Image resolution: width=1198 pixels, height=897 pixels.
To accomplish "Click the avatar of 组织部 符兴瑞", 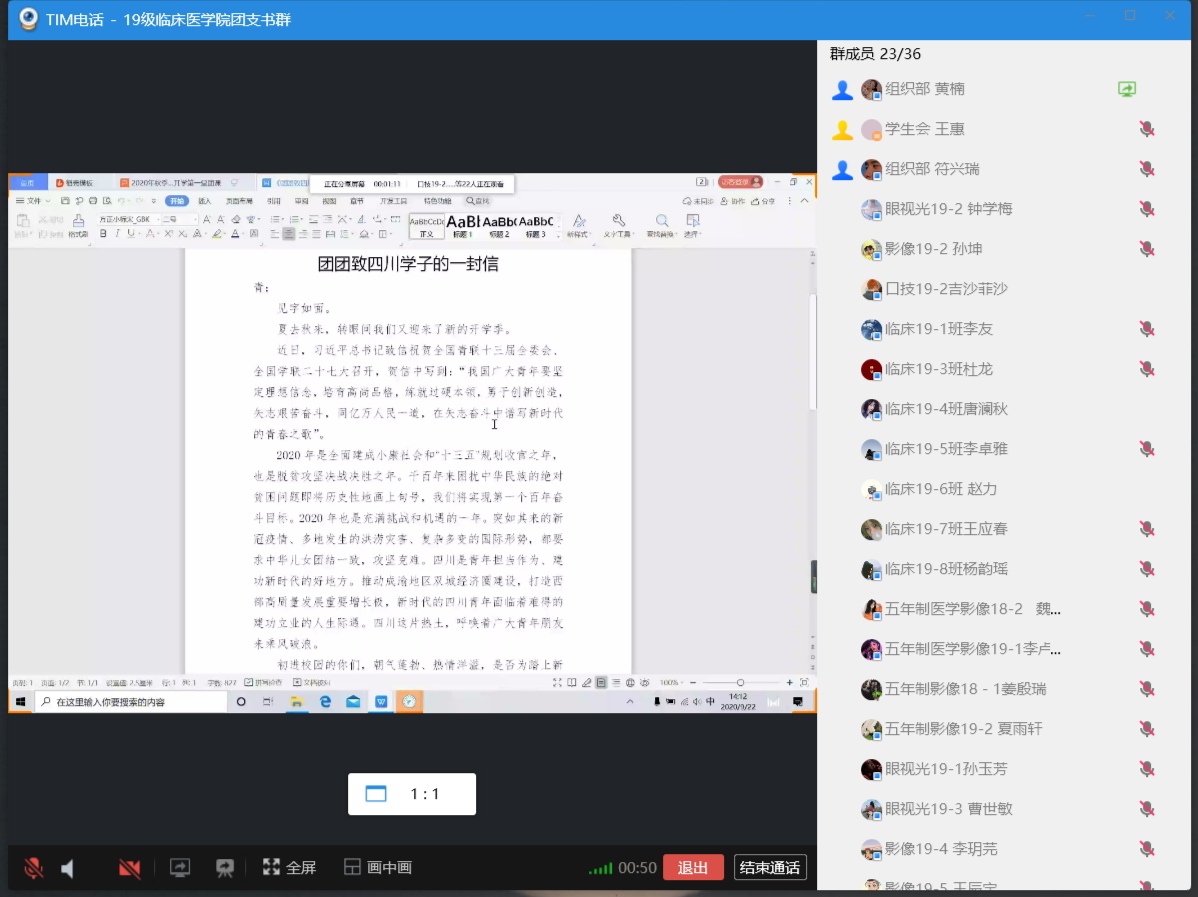I will pos(871,169).
